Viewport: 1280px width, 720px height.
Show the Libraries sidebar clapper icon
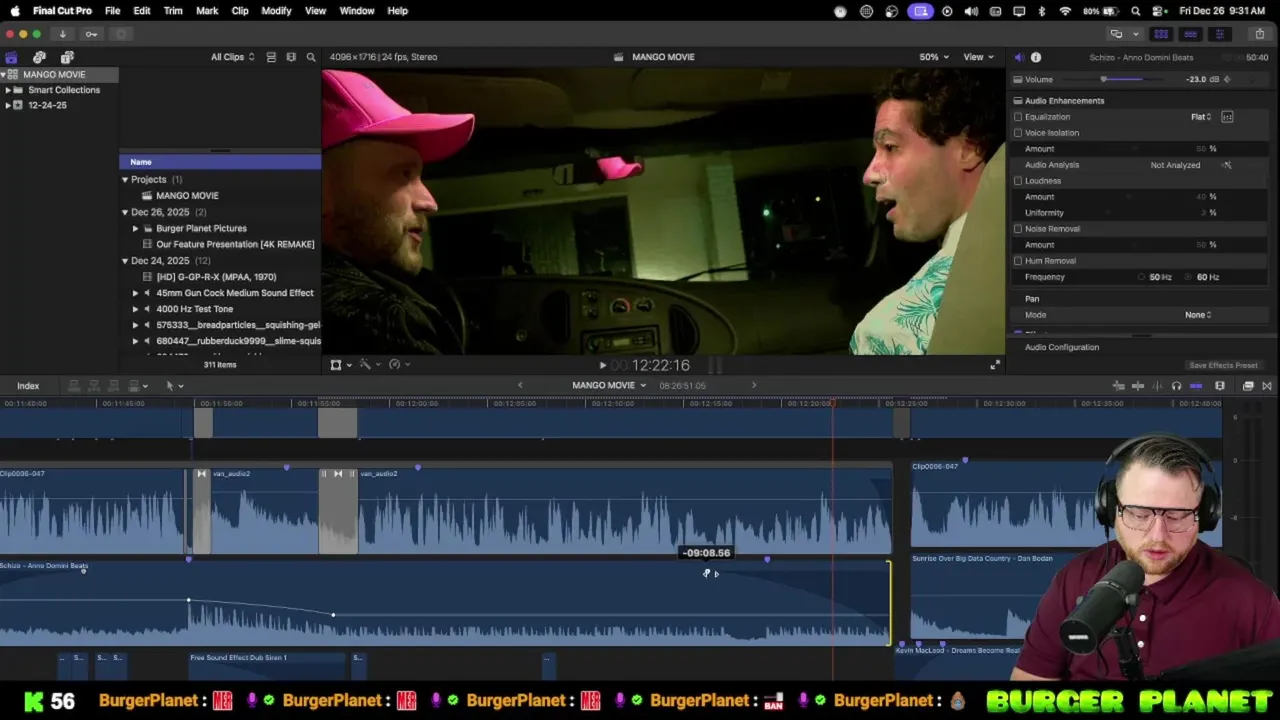pyautogui.click(x=11, y=57)
